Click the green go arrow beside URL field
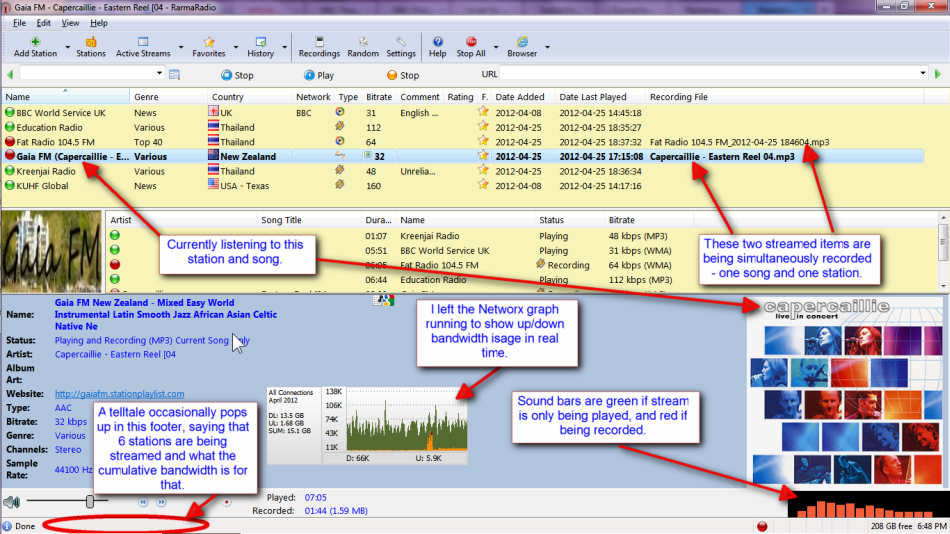950x534 pixels. (x=938, y=74)
